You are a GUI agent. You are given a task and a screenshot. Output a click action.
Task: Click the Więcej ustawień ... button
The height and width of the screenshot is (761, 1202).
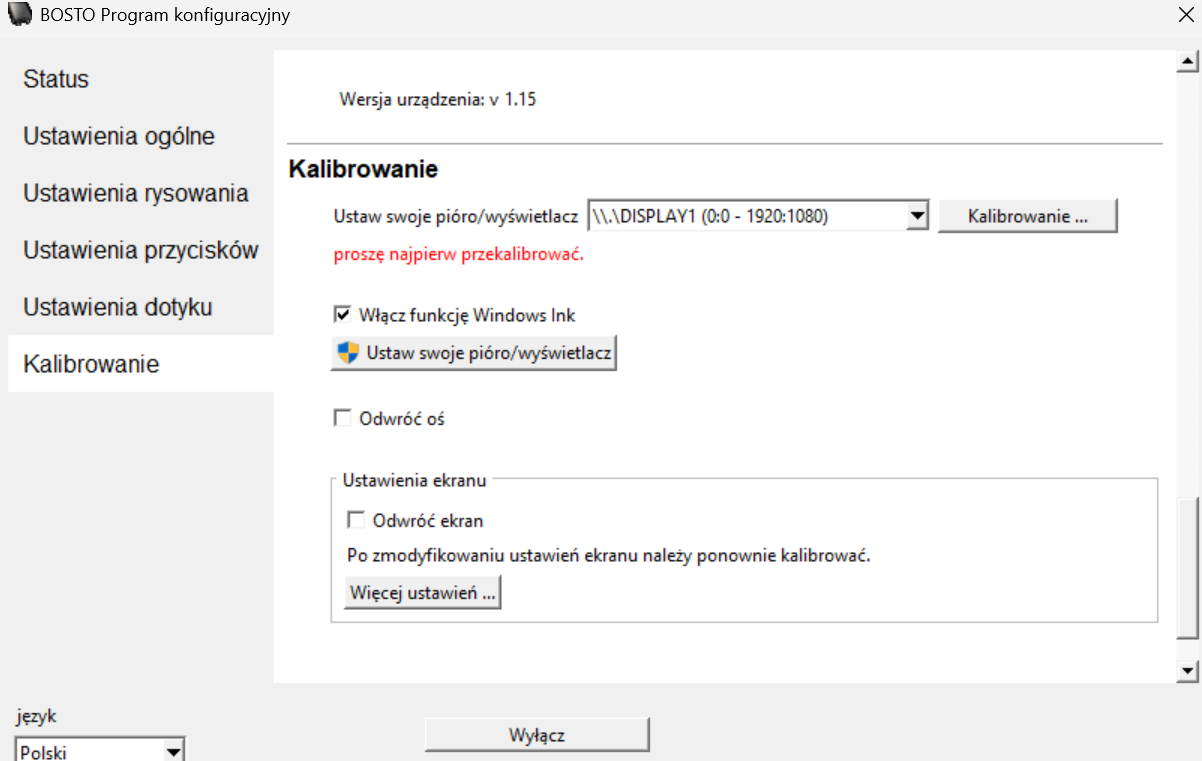click(422, 593)
